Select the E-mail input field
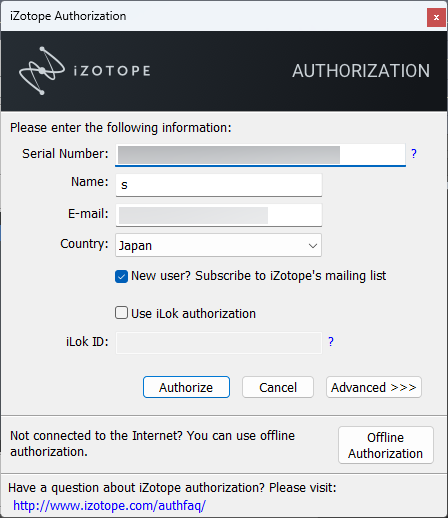Viewport: 448px width, 518px height. pos(219,215)
